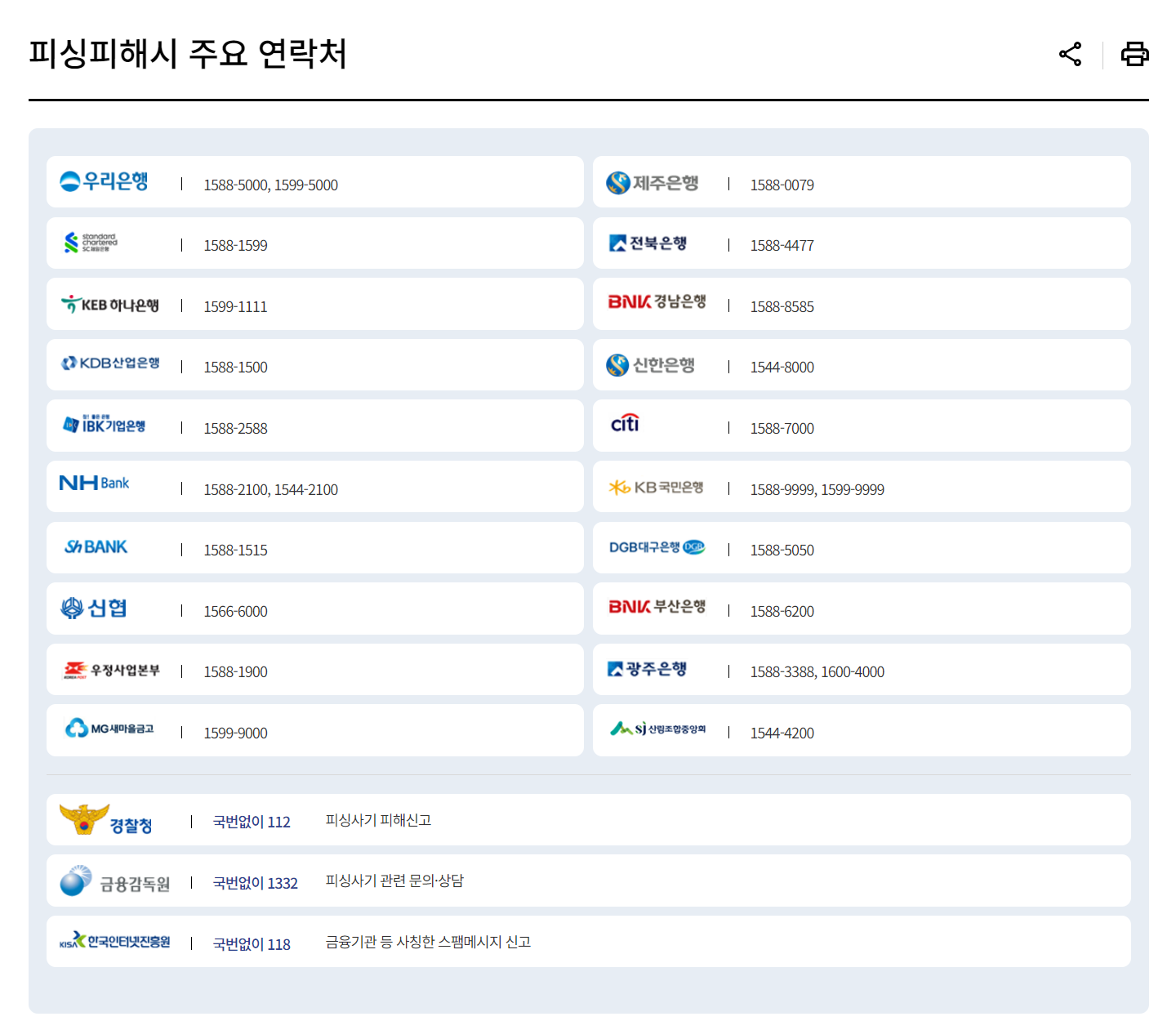Click the 신협 logo

94,609
